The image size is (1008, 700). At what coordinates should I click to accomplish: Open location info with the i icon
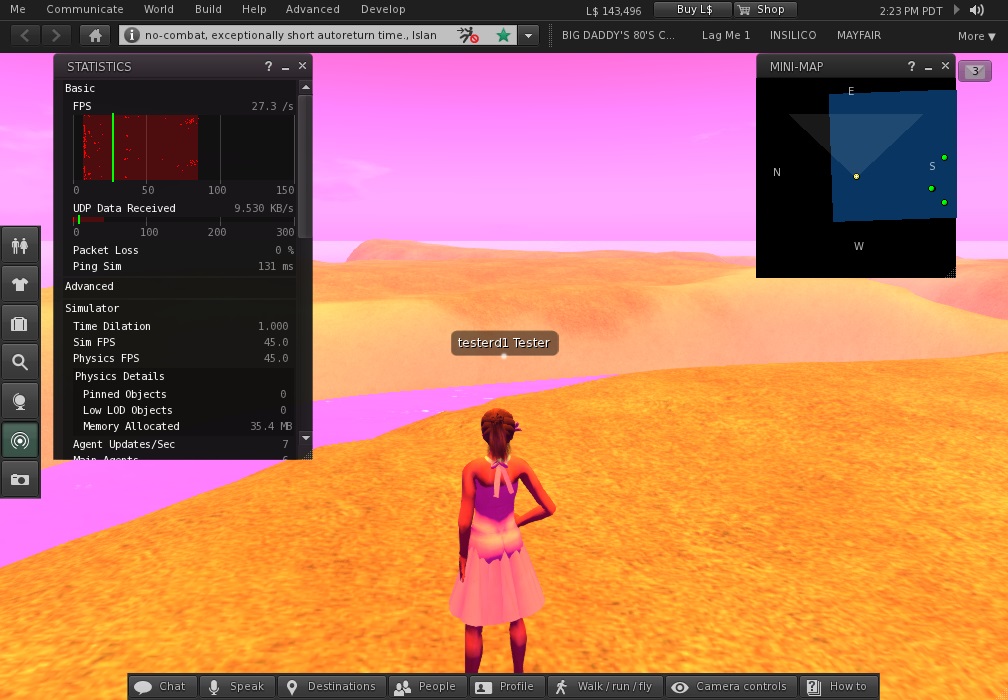coord(131,35)
